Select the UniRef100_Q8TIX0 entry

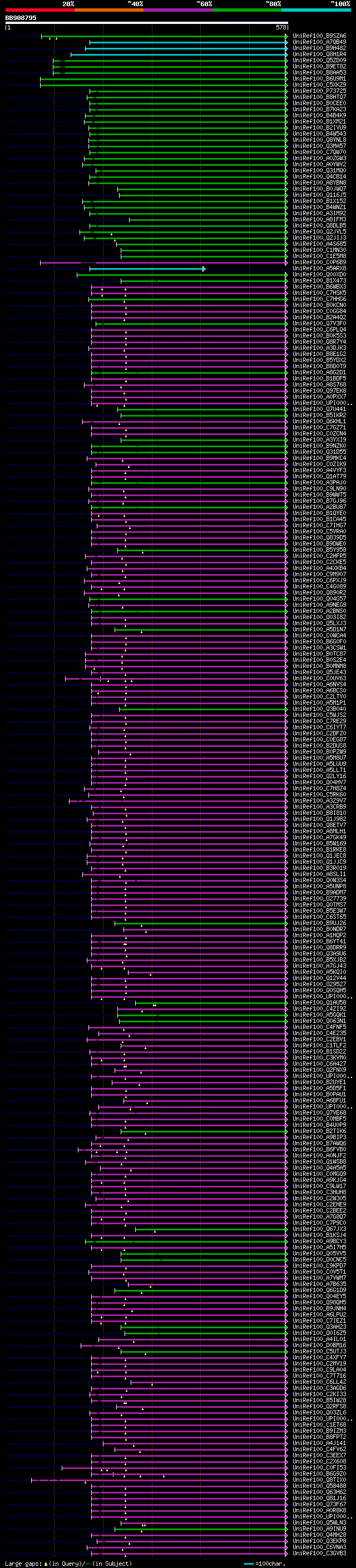319,1480
